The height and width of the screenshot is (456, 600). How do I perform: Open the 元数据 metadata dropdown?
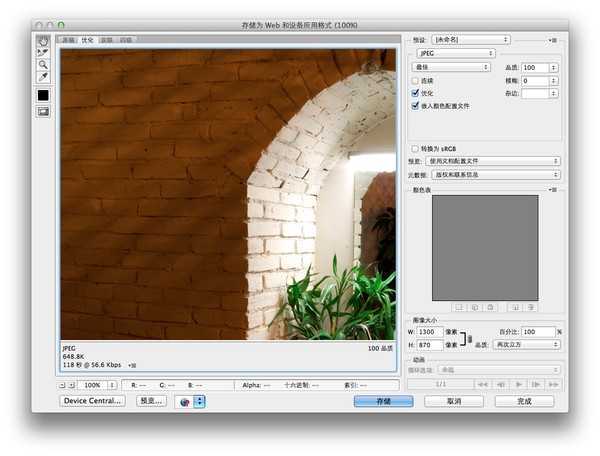point(496,175)
